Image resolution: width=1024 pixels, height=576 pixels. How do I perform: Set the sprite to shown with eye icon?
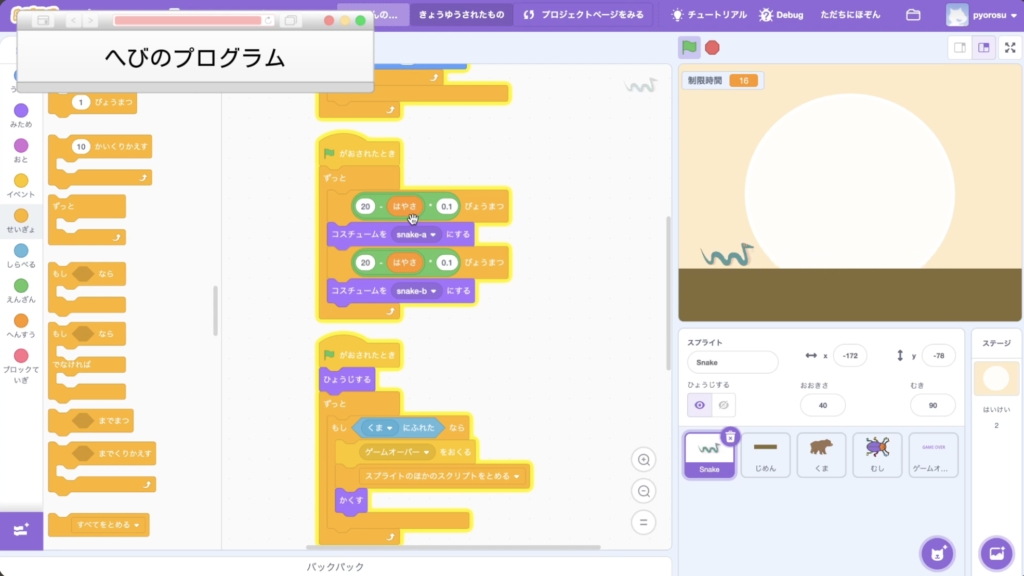click(699, 405)
